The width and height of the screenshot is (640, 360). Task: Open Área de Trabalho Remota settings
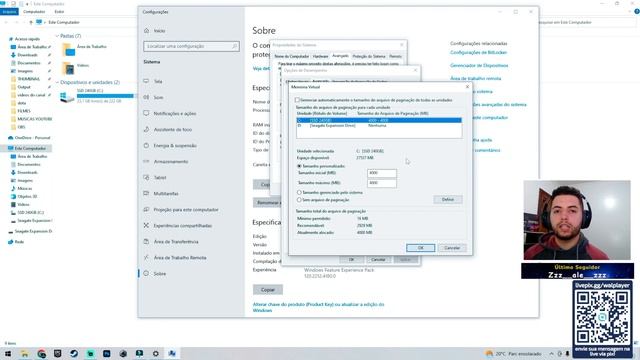pyautogui.click(x=180, y=258)
